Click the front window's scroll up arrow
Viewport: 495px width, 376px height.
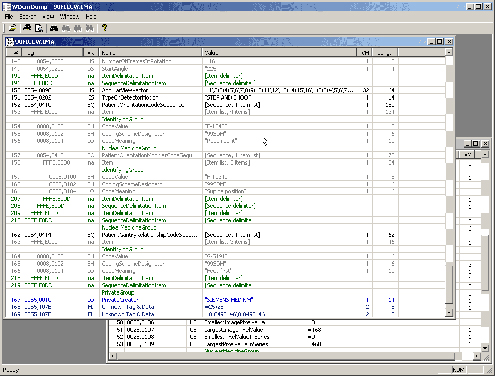449,52
